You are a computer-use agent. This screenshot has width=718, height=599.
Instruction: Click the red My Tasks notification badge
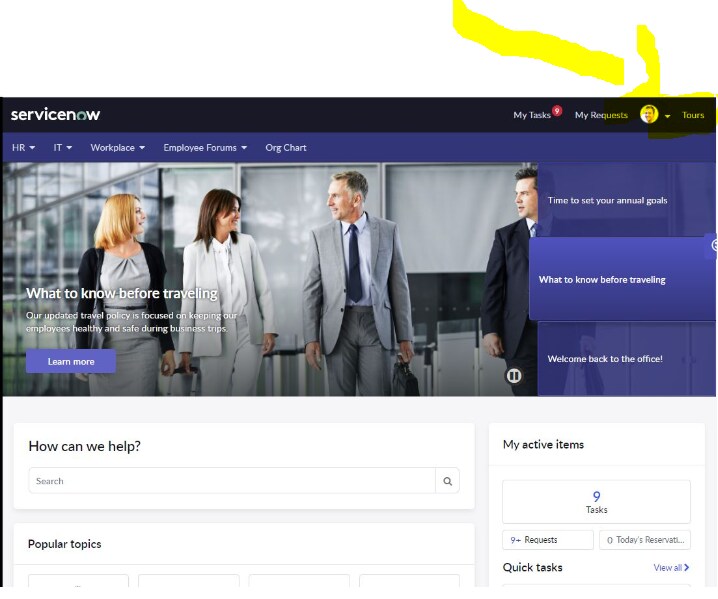coord(557,110)
